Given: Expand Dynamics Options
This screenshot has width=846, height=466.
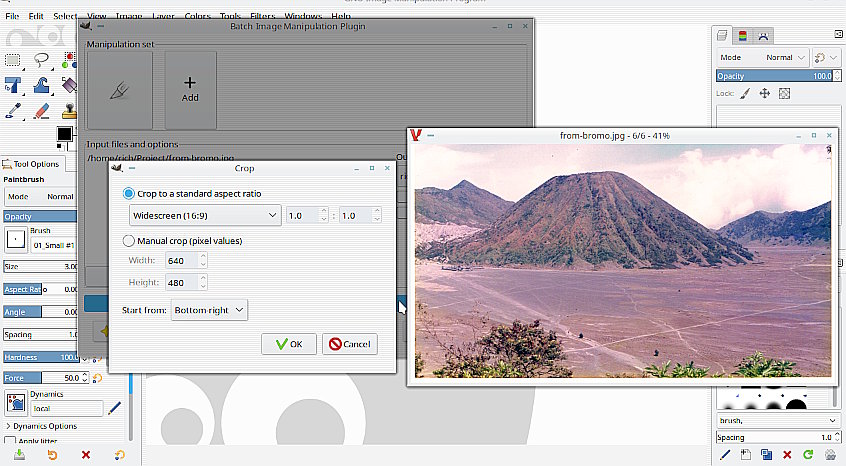Looking at the screenshot, I should 41,426.
